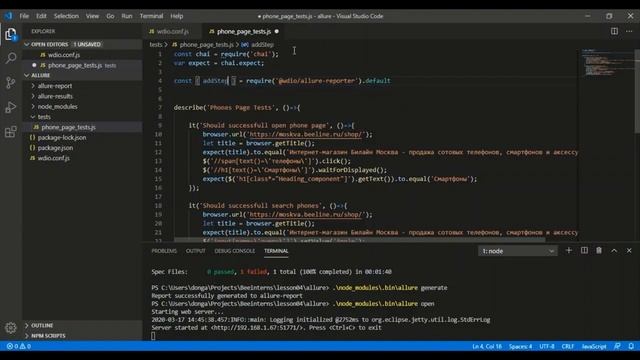Open the Terminal menu
This screenshot has height=360, width=640.
click(151, 16)
